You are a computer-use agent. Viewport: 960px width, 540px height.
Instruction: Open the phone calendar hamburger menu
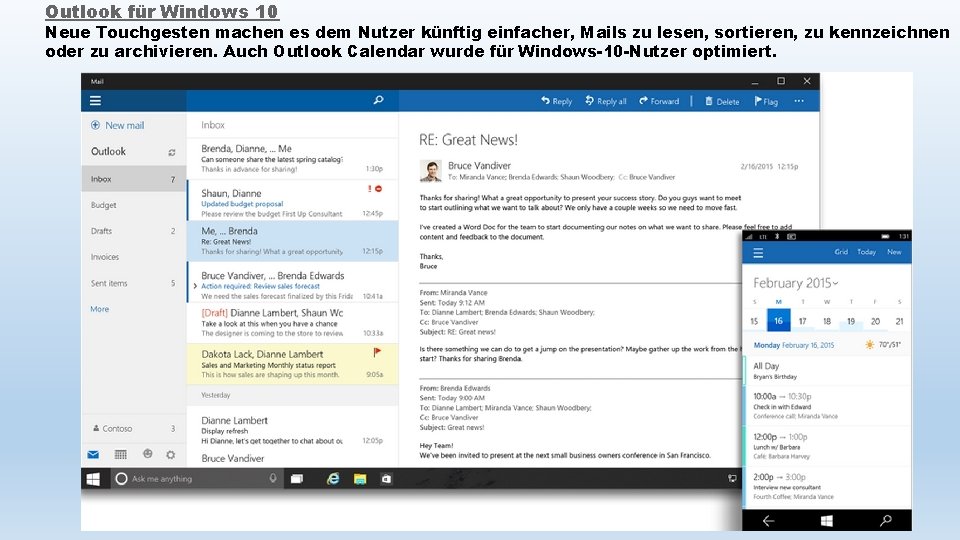point(758,253)
